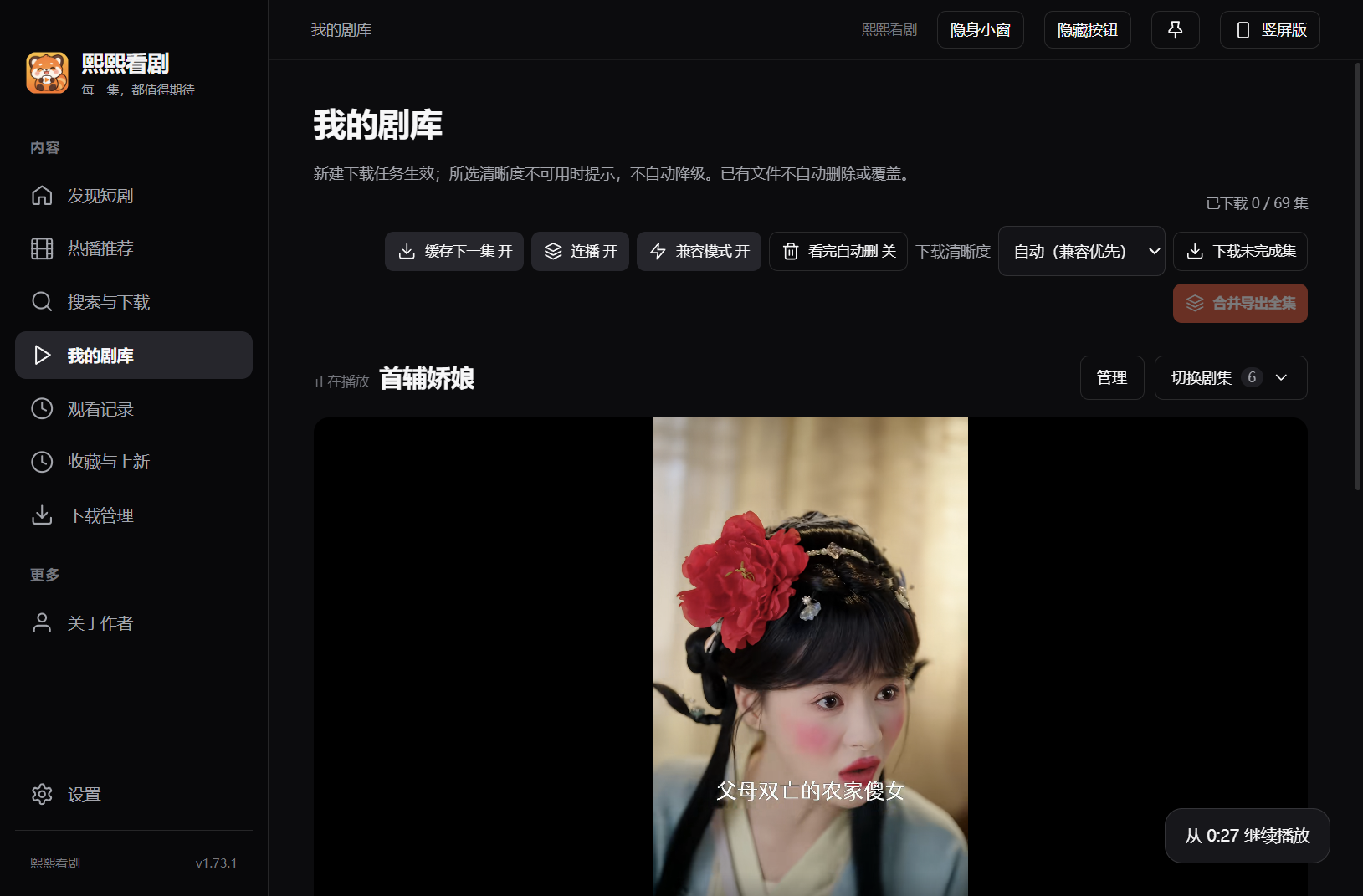Click the 首辅娇娘 drama title
Viewport: 1363px width, 896px height.
[427, 379]
